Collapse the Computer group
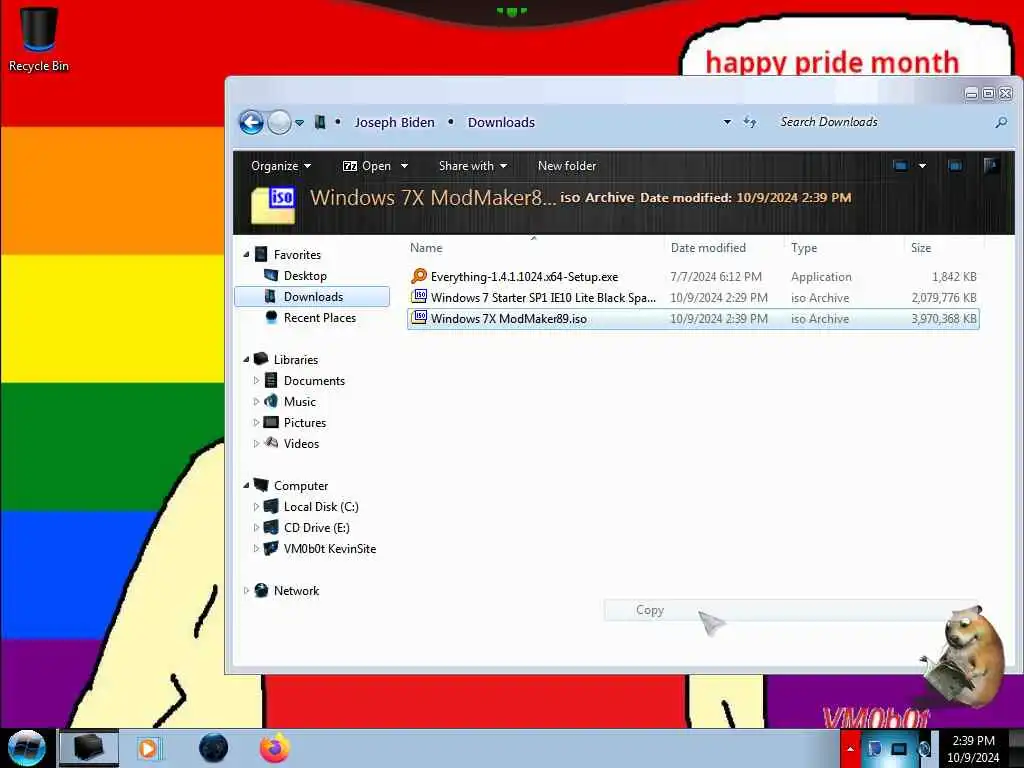This screenshot has width=1024, height=768. pos(246,485)
